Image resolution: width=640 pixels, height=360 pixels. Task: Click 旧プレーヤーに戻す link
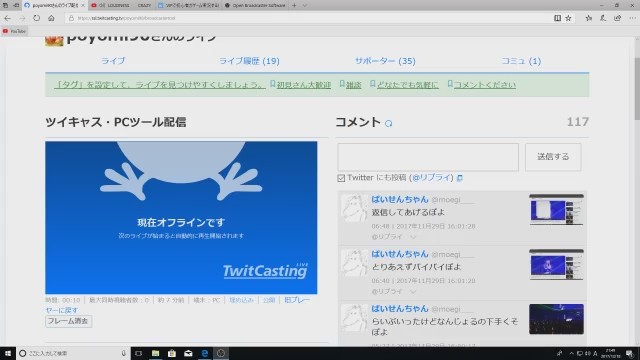(x=297, y=300)
